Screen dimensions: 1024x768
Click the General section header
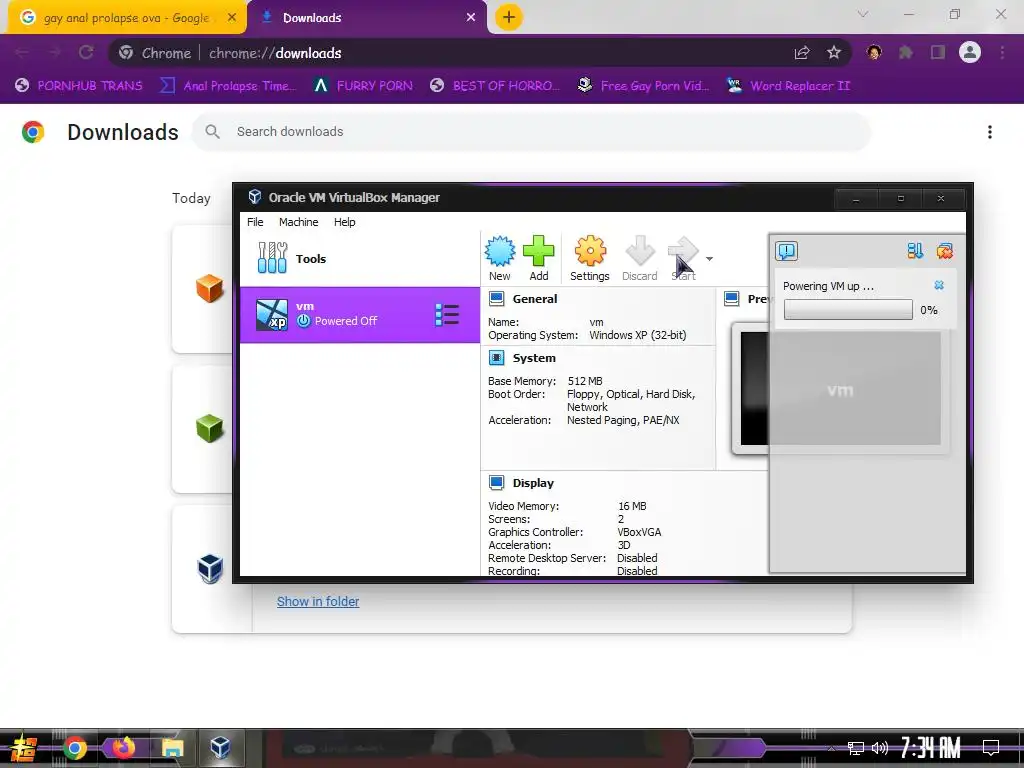tap(535, 299)
